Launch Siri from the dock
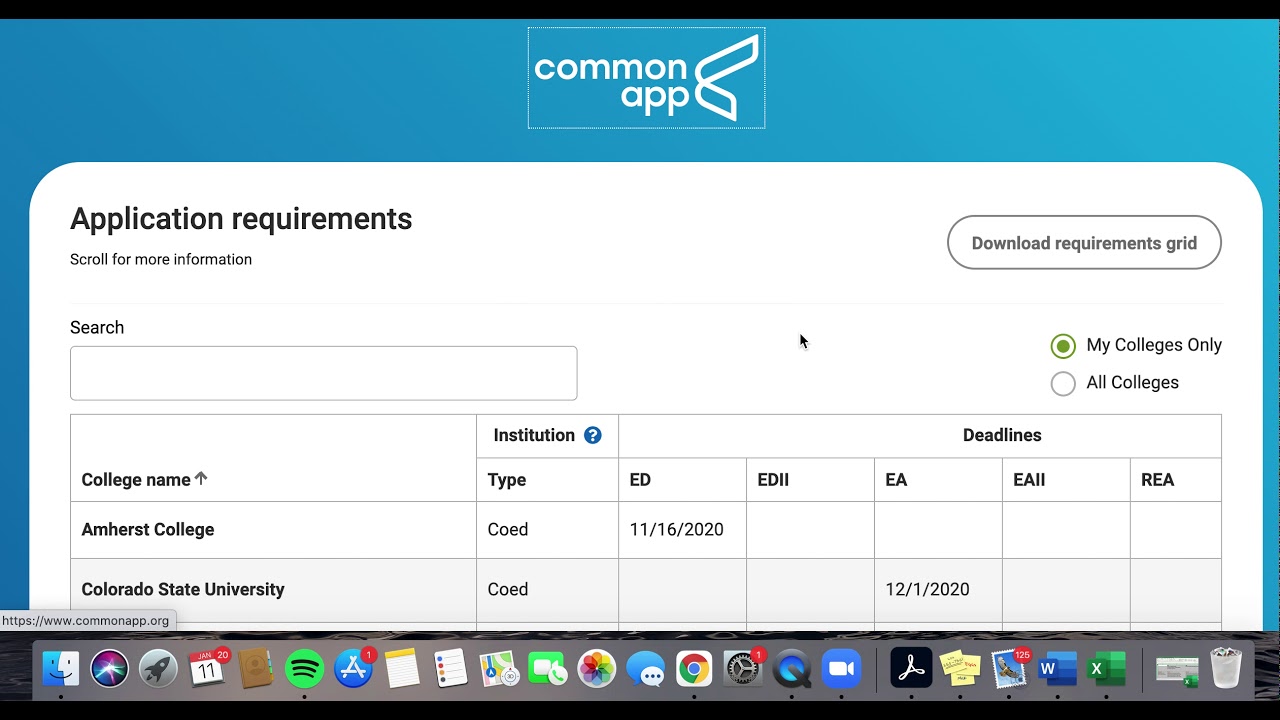Screen dimensions: 1280x720 (x=110, y=668)
